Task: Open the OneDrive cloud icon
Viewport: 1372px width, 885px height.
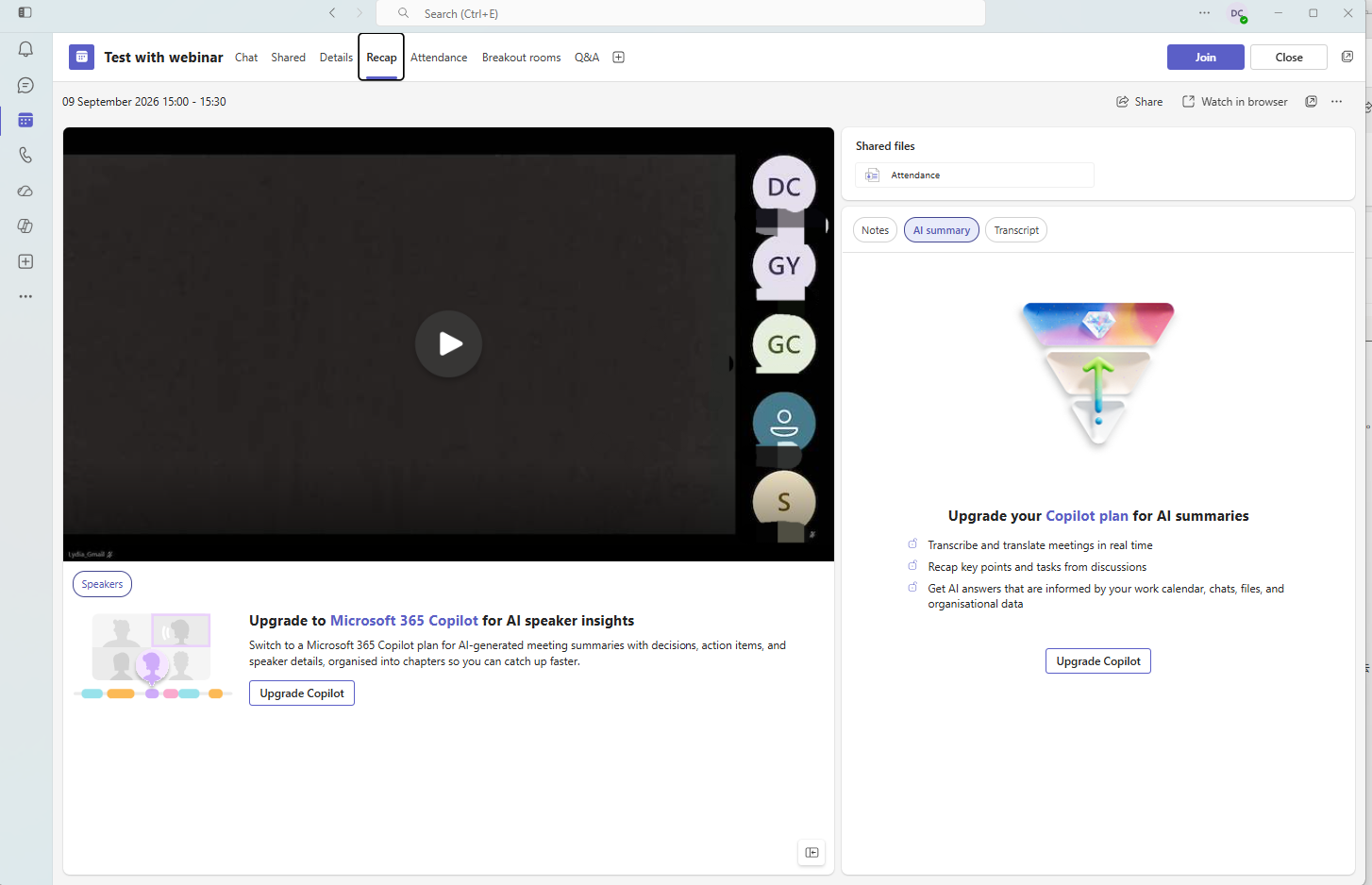Action: point(25,191)
